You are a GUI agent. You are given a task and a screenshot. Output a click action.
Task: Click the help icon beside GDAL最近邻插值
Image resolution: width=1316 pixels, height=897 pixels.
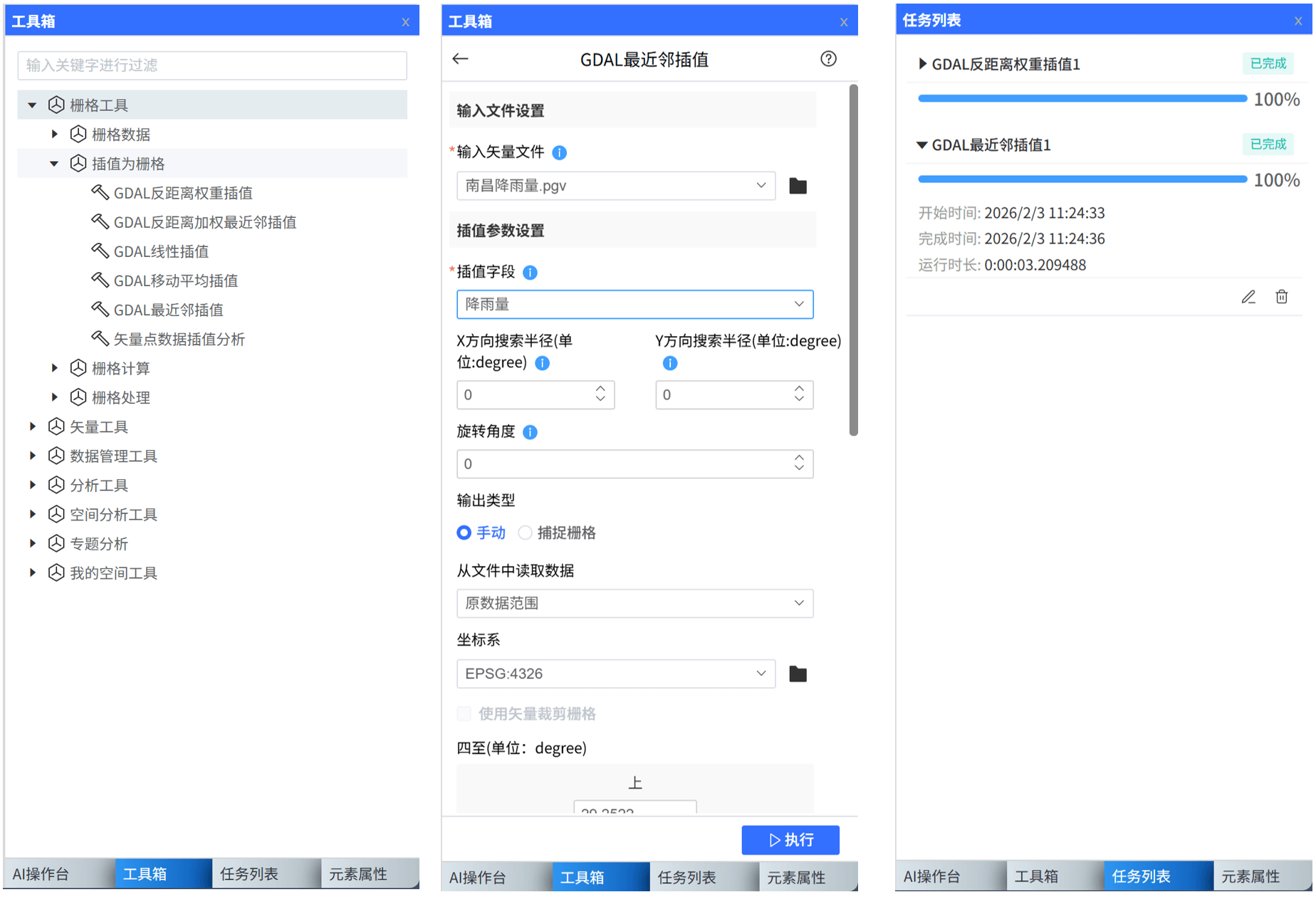pyautogui.click(x=828, y=59)
